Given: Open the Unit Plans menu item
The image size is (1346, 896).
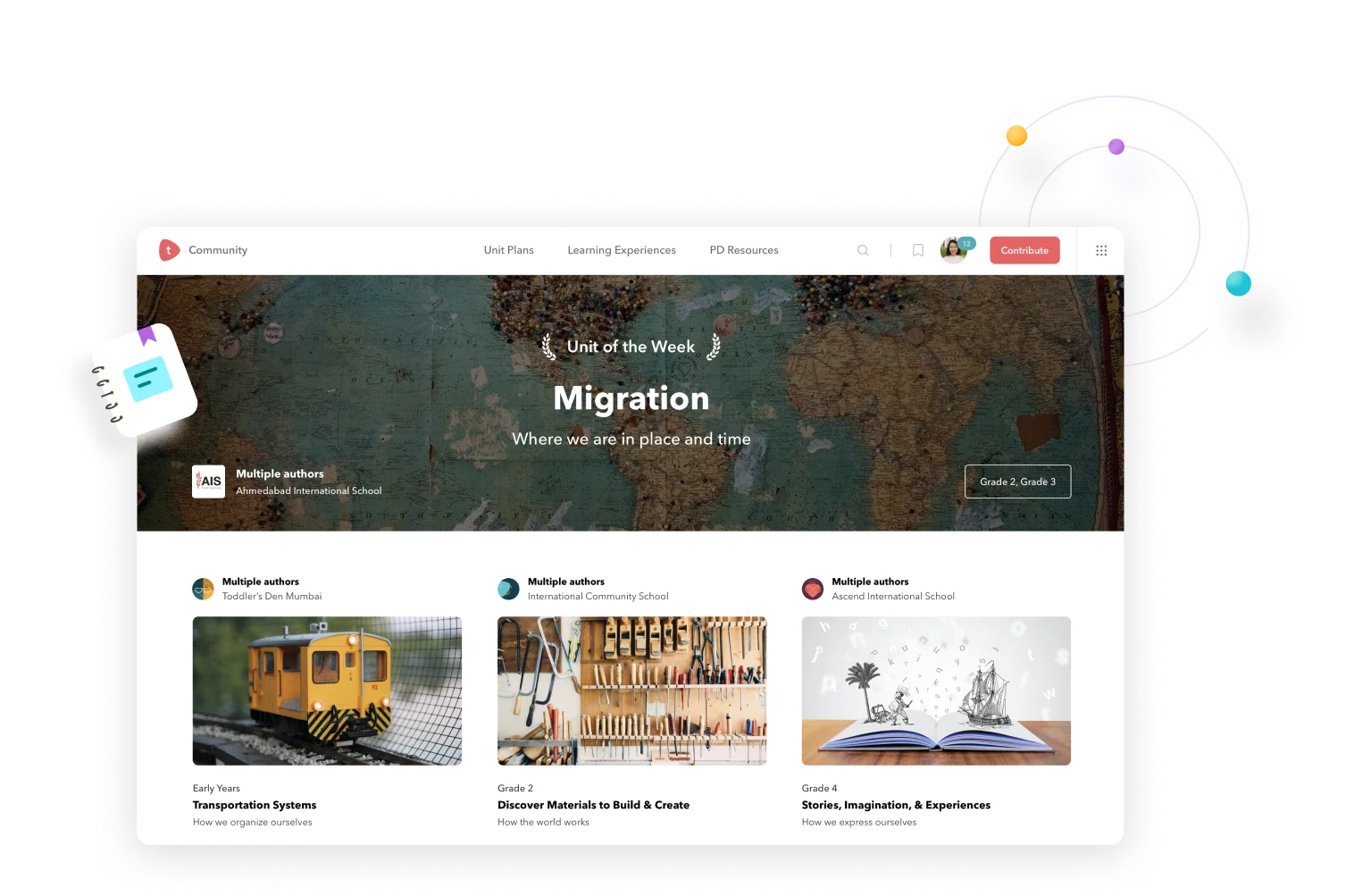Looking at the screenshot, I should click(507, 250).
